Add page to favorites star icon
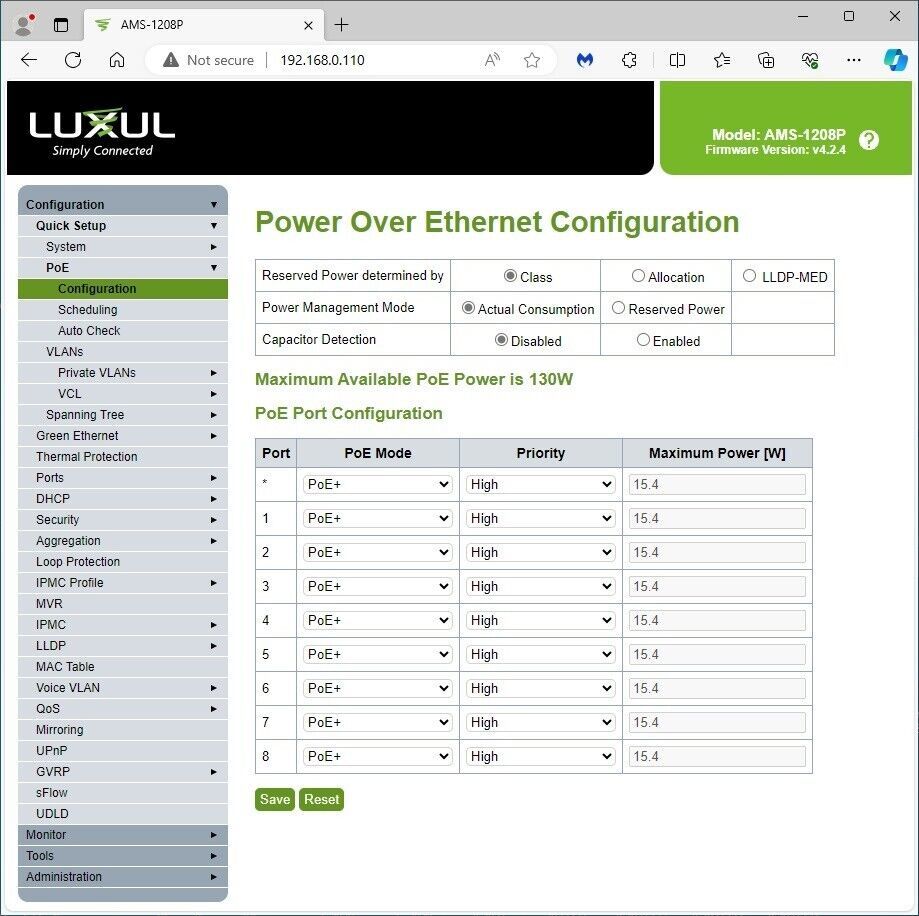This screenshot has width=919, height=916. 532,60
